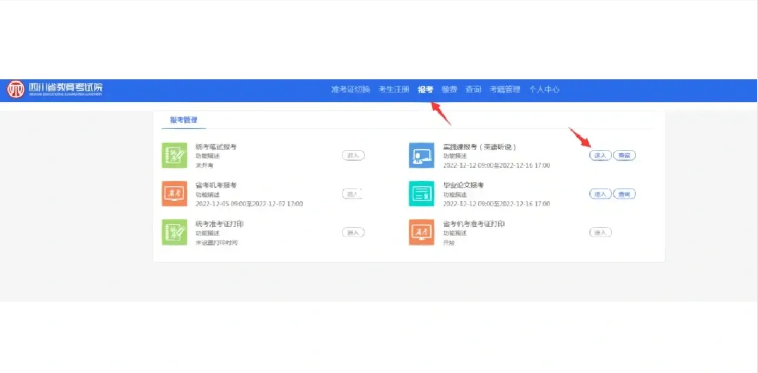This screenshot has height=373, width=758.
Task: Open the 考籍管理 menu item
Action: [x=505, y=89]
